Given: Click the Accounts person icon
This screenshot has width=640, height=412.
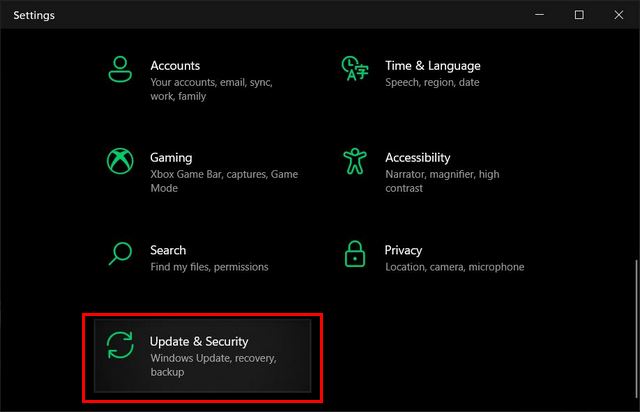Looking at the screenshot, I should pyautogui.click(x=120, y=69).
